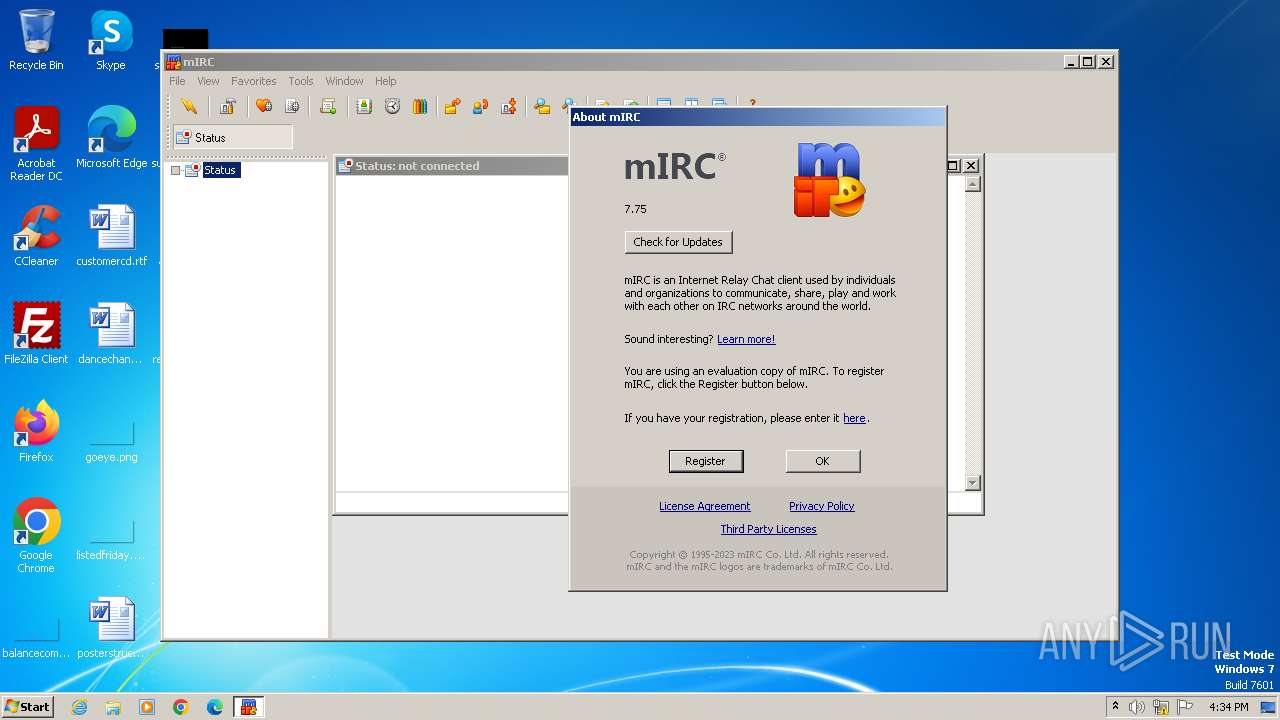This screenshot has width=1280, height=720.
Task: Click the DCC Chat toolbar icon
Action: (480, 106)
